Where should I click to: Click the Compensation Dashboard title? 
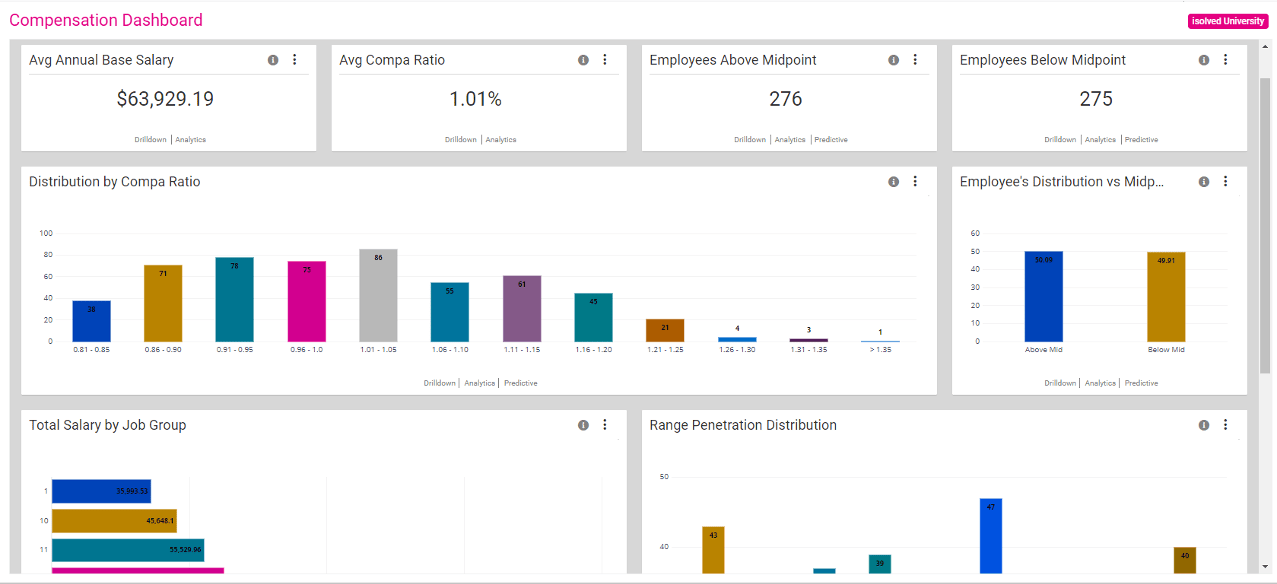pos(106,20)
